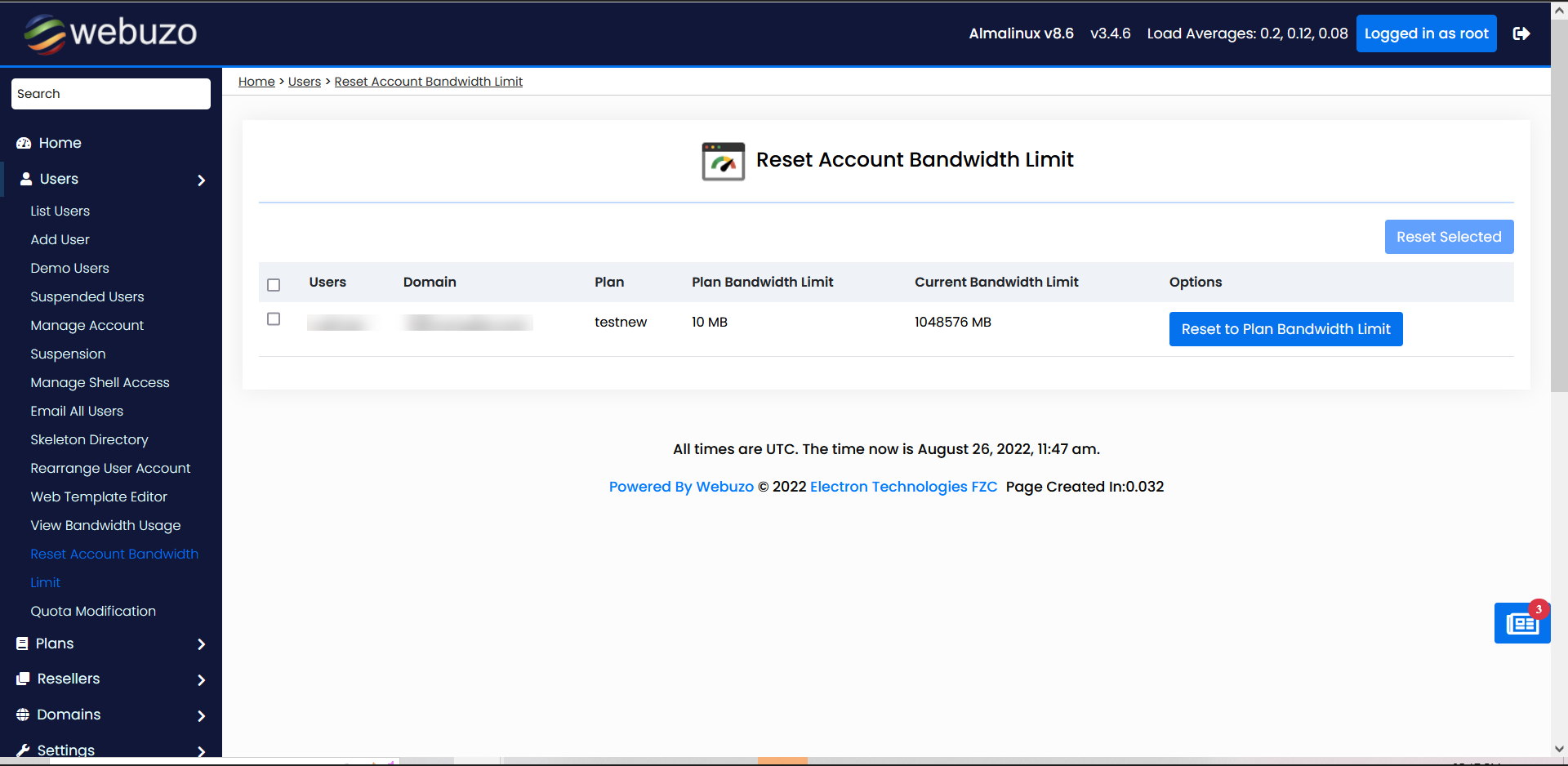Screen dimensions: 1568x766
Task: Click the Domains globe icon in sidebar
Action: pos(23,715)
